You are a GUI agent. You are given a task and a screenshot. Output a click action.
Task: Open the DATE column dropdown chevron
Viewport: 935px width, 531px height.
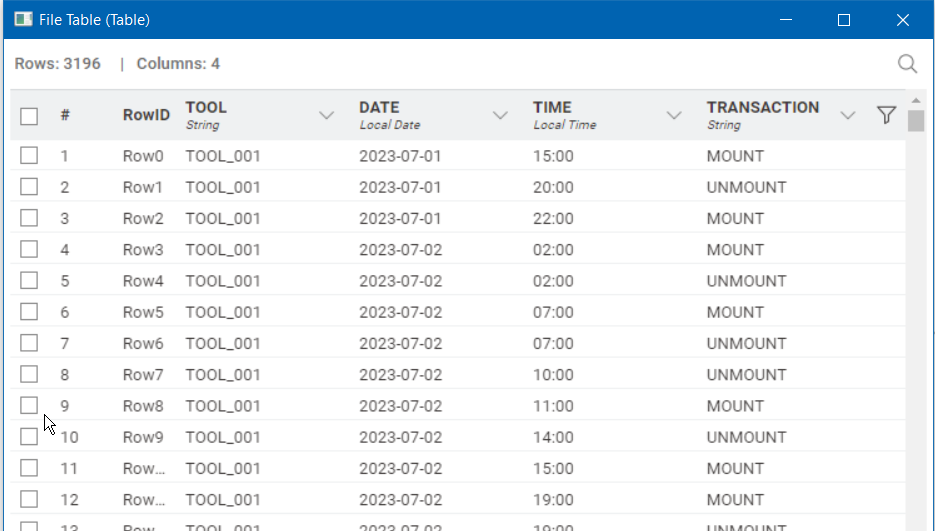pos(500,116)
